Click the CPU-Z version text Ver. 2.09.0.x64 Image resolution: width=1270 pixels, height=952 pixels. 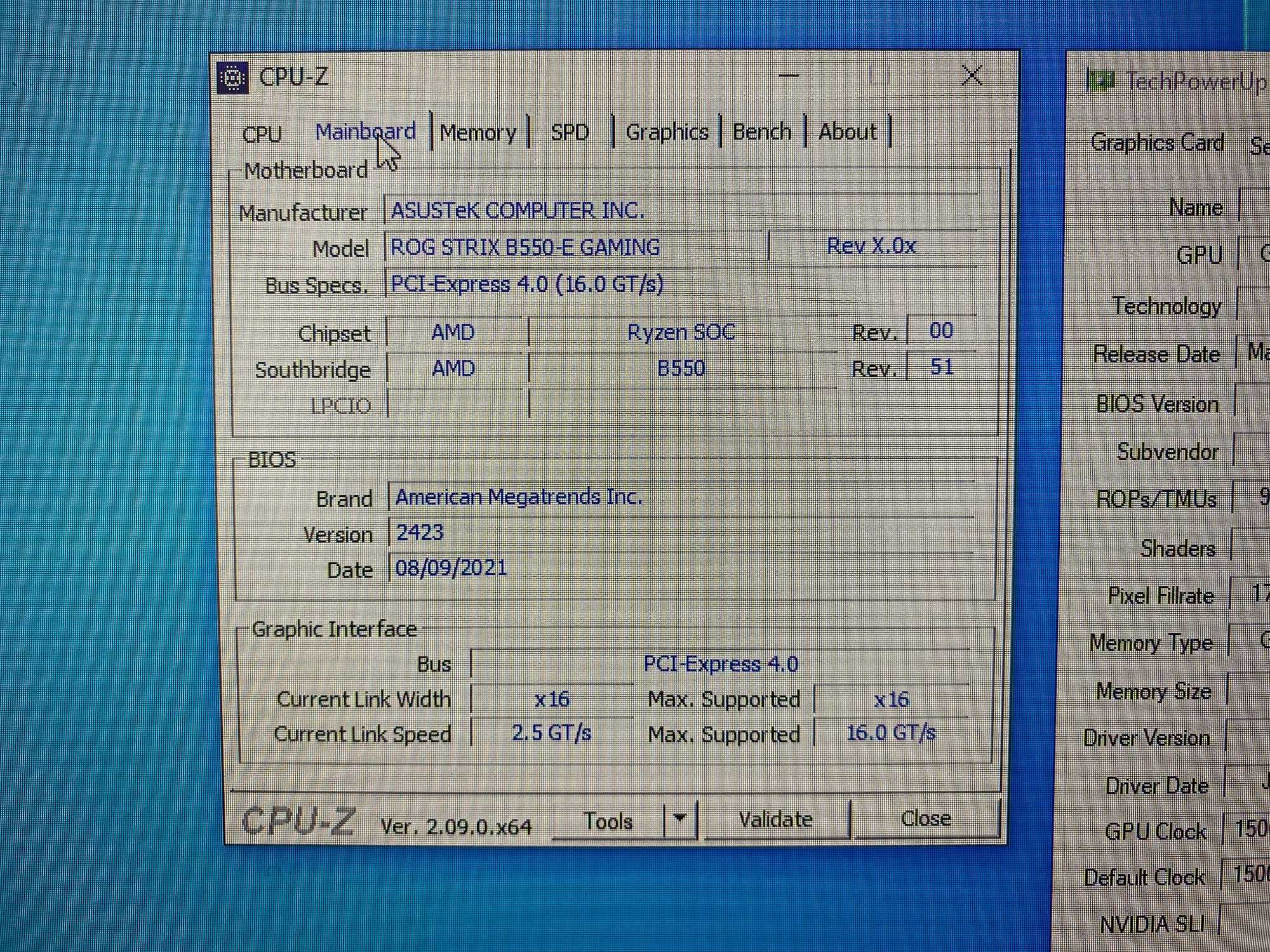tap(456, 826)
